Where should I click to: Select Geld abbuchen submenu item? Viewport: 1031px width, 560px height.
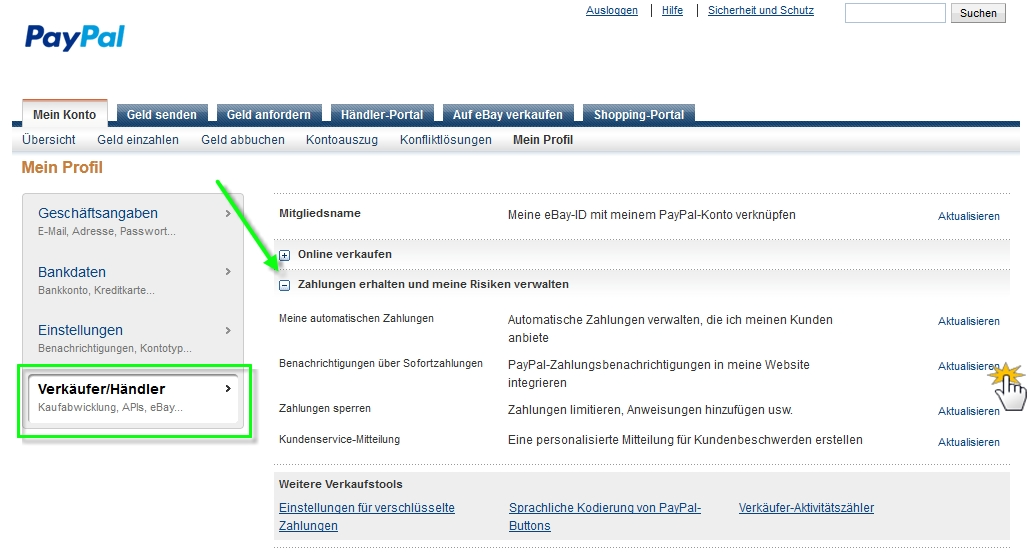coord(243,140)
